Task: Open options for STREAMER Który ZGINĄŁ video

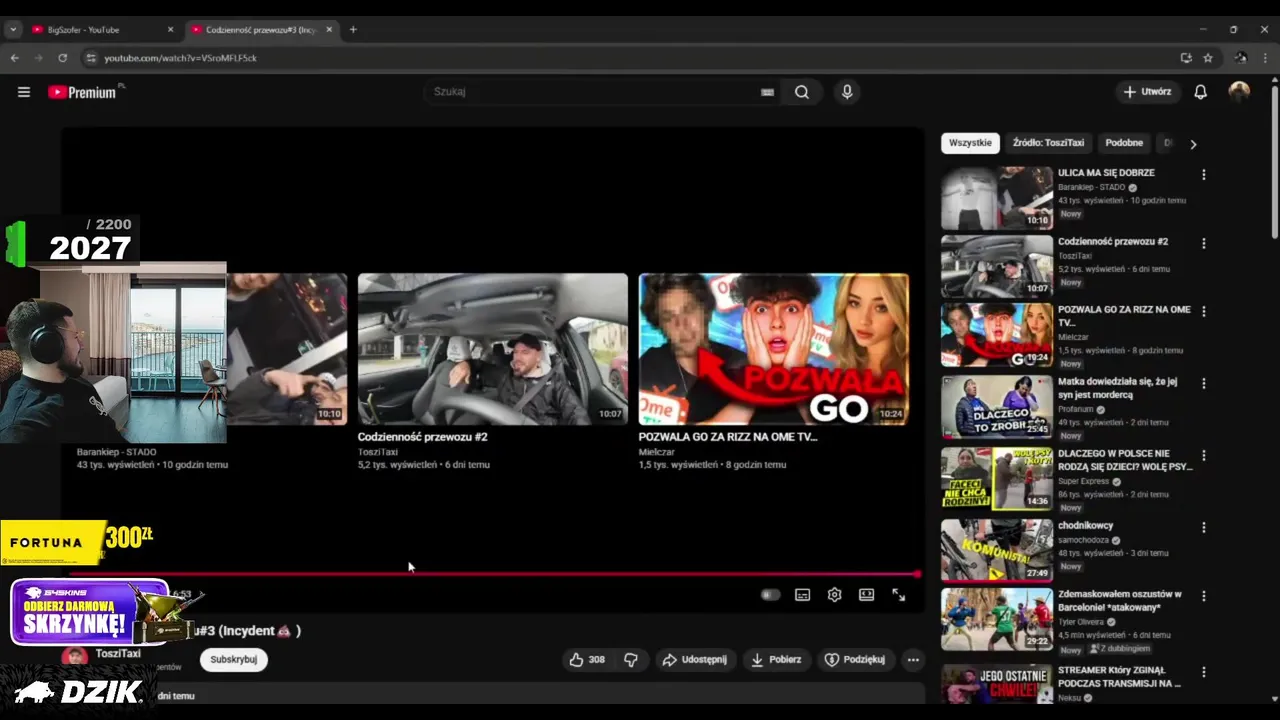Action: [x=1203, y=672]
